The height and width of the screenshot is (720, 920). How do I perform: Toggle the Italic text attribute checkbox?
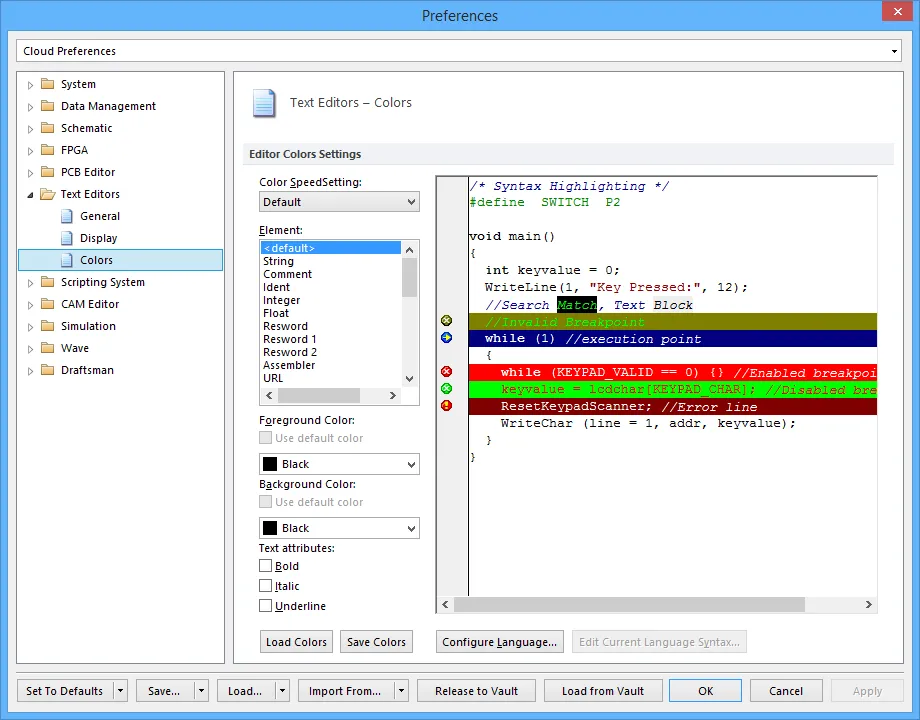[x=266, y=586]
